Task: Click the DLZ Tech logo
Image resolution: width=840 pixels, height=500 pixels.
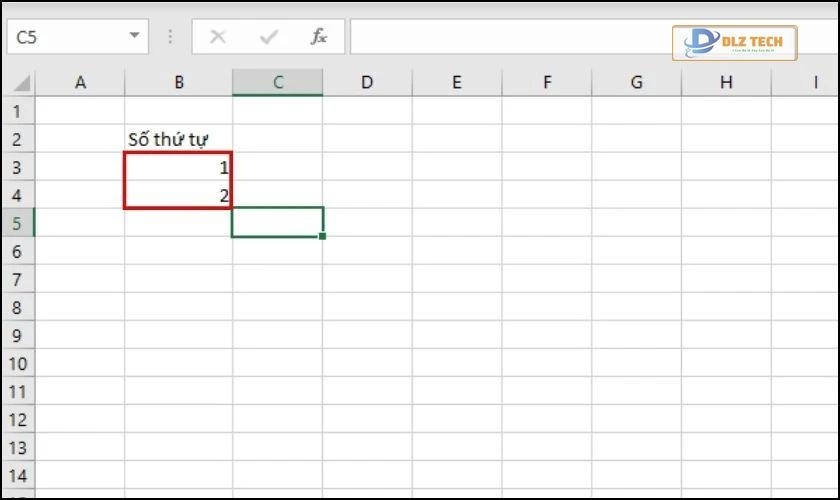Action: point(734,43)
